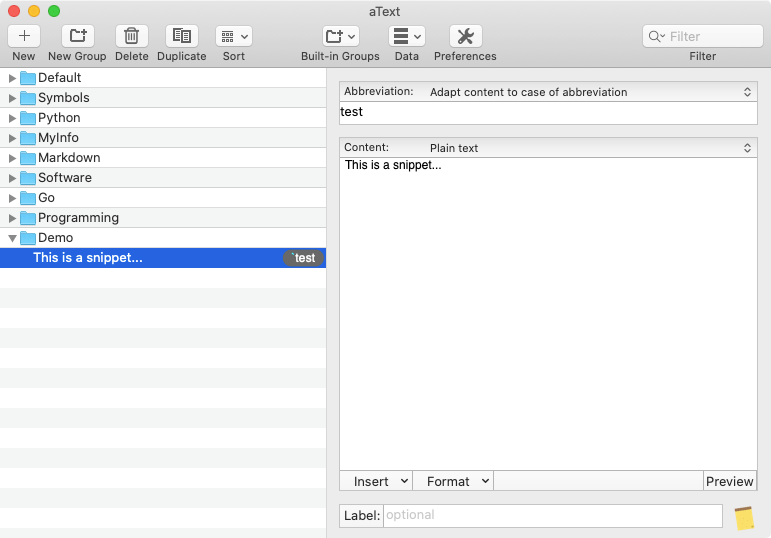Click the yellow sticky note icon
This screenshot has height=538, width=771.
click(744, 517)
